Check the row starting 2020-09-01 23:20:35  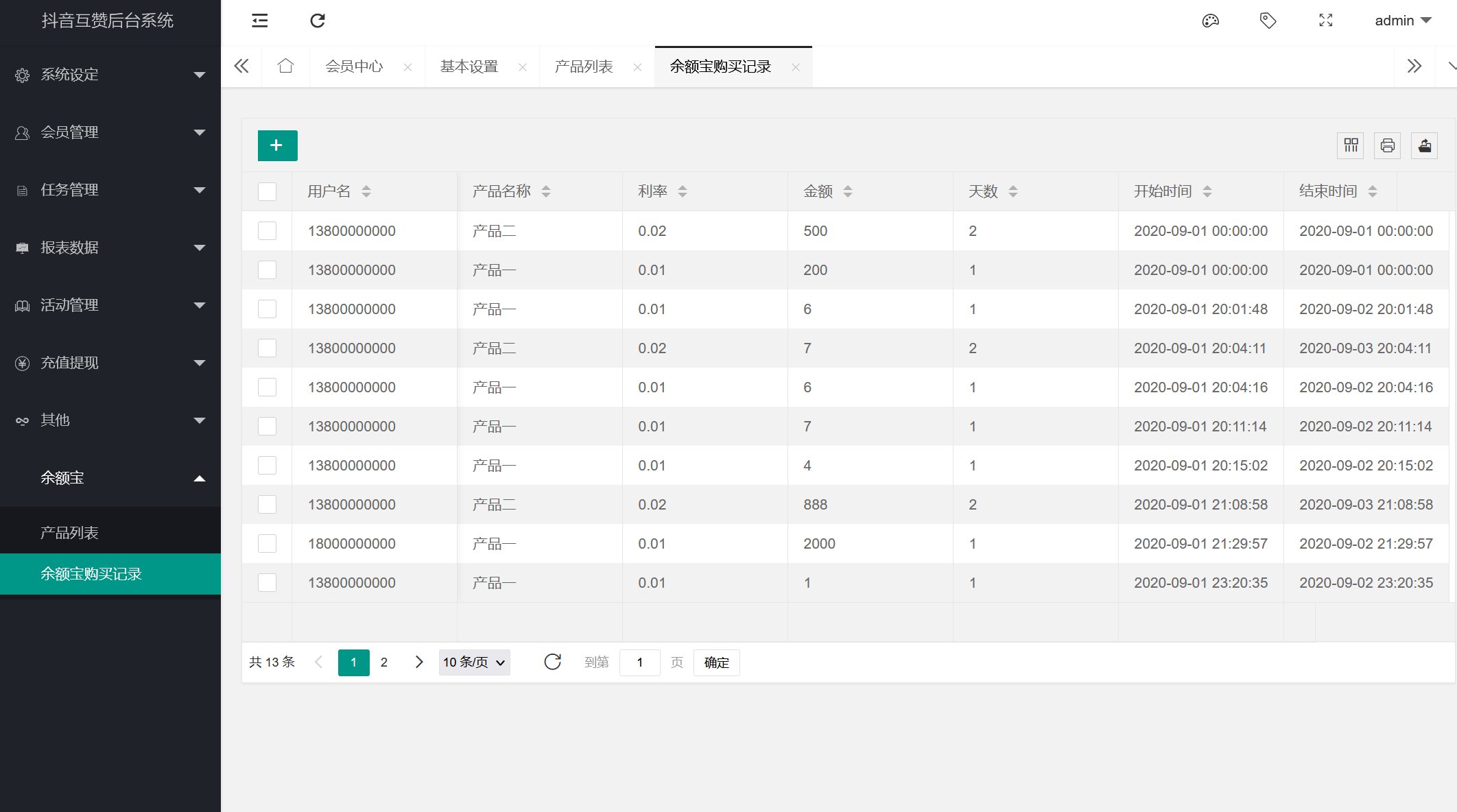(x=267, y=582)
